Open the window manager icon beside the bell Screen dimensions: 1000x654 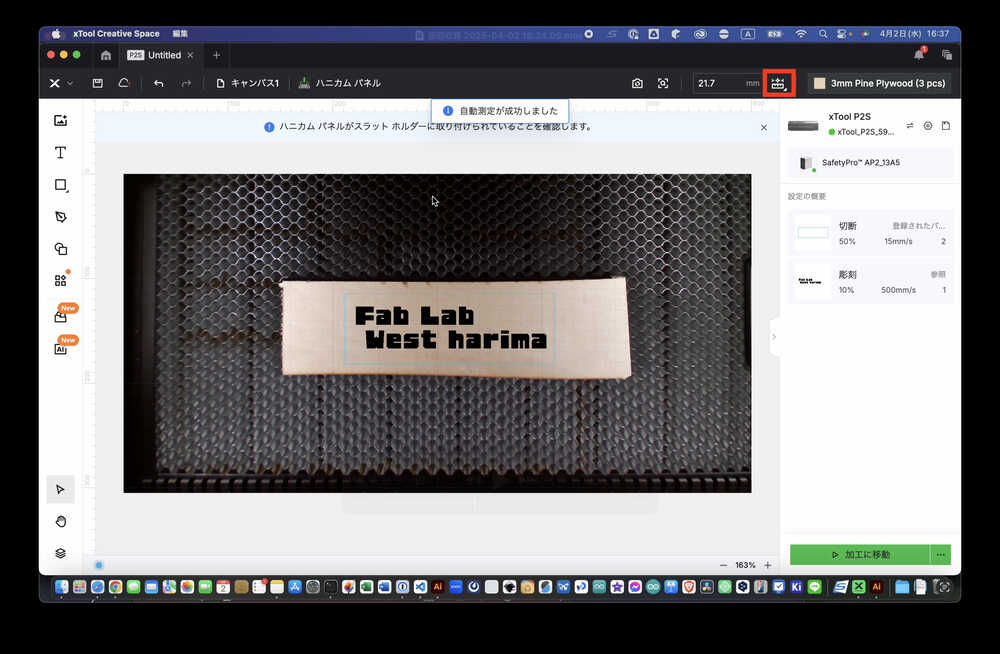947,55
